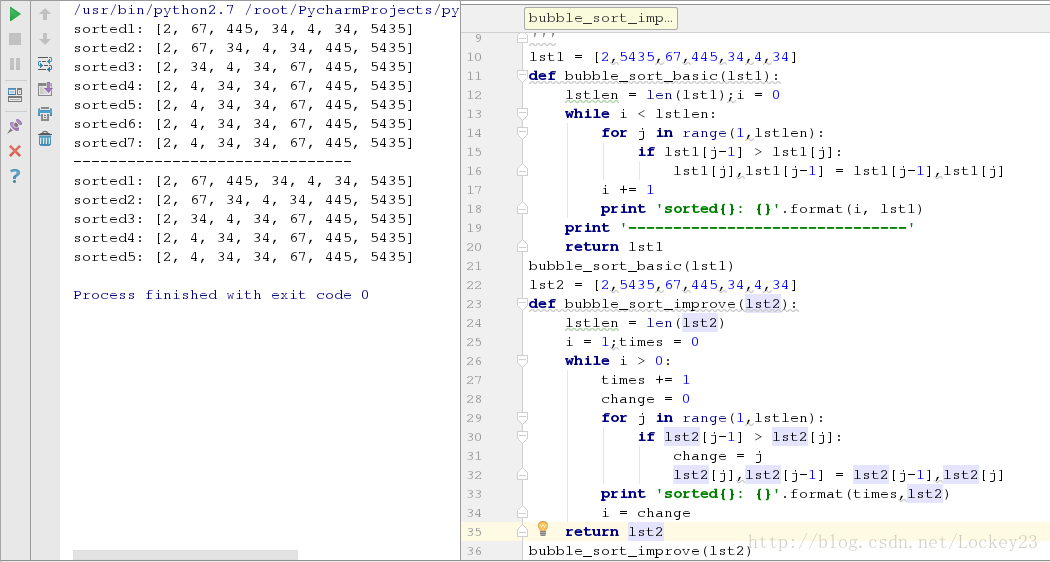Print console output using printer icon
Screen dimensions: 1050x562
pos(45,113)
